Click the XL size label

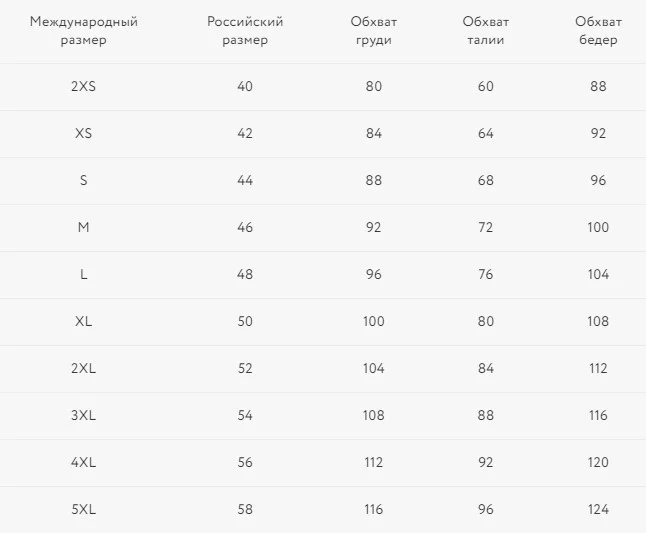pyautogui.click(x=84, y=321)
